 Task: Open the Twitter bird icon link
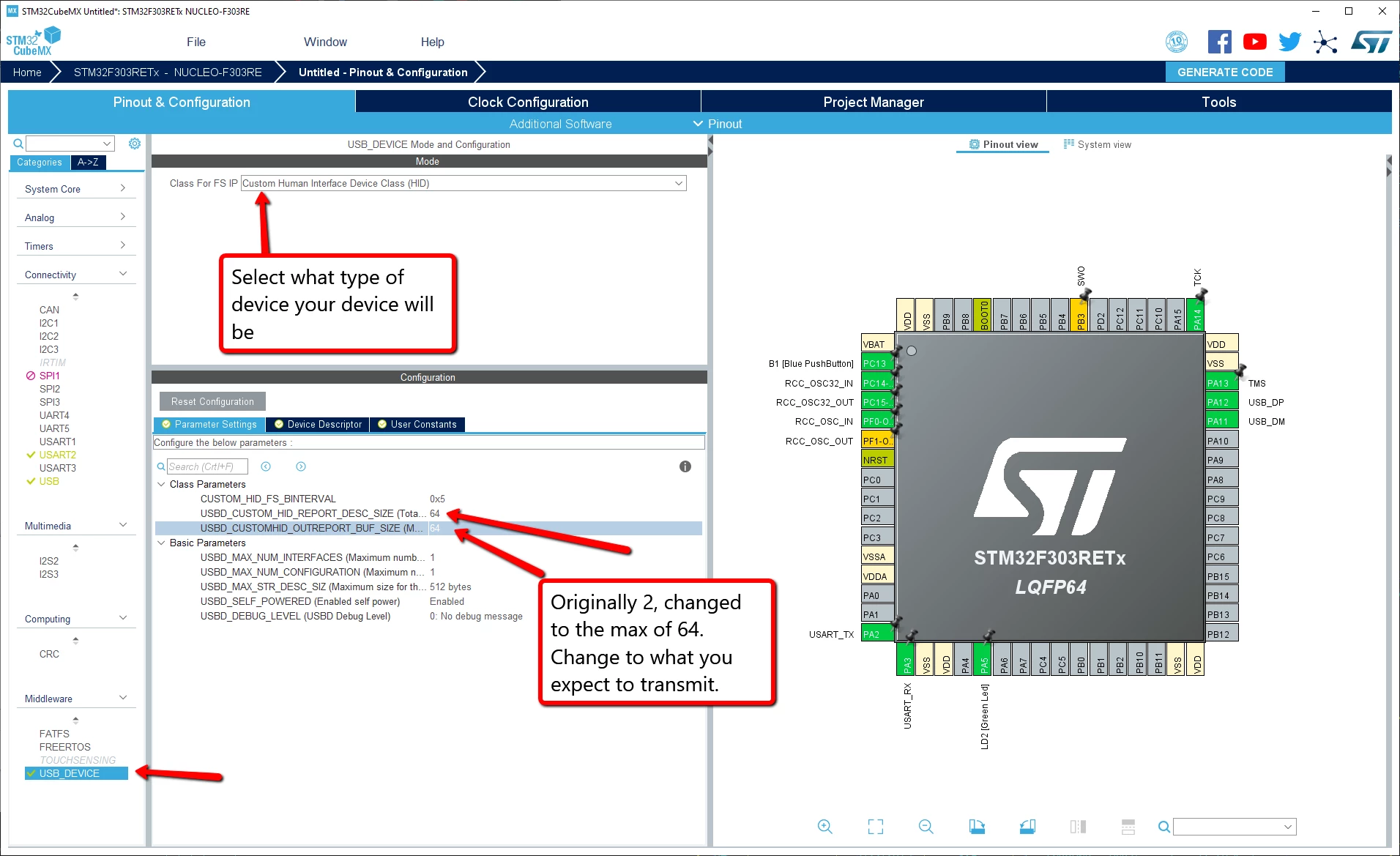1289,42
